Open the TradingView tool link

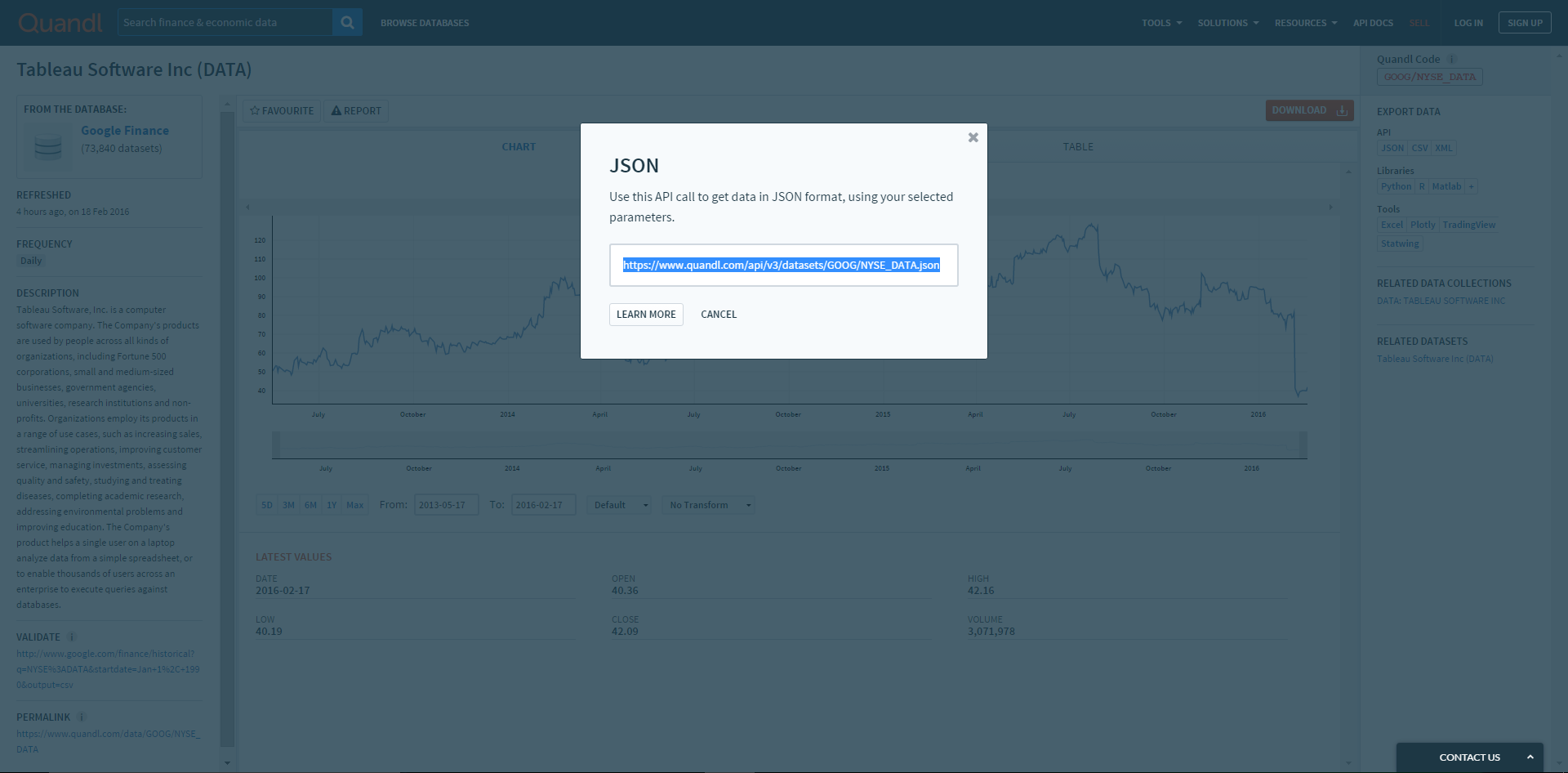(x=1468, y=225)
